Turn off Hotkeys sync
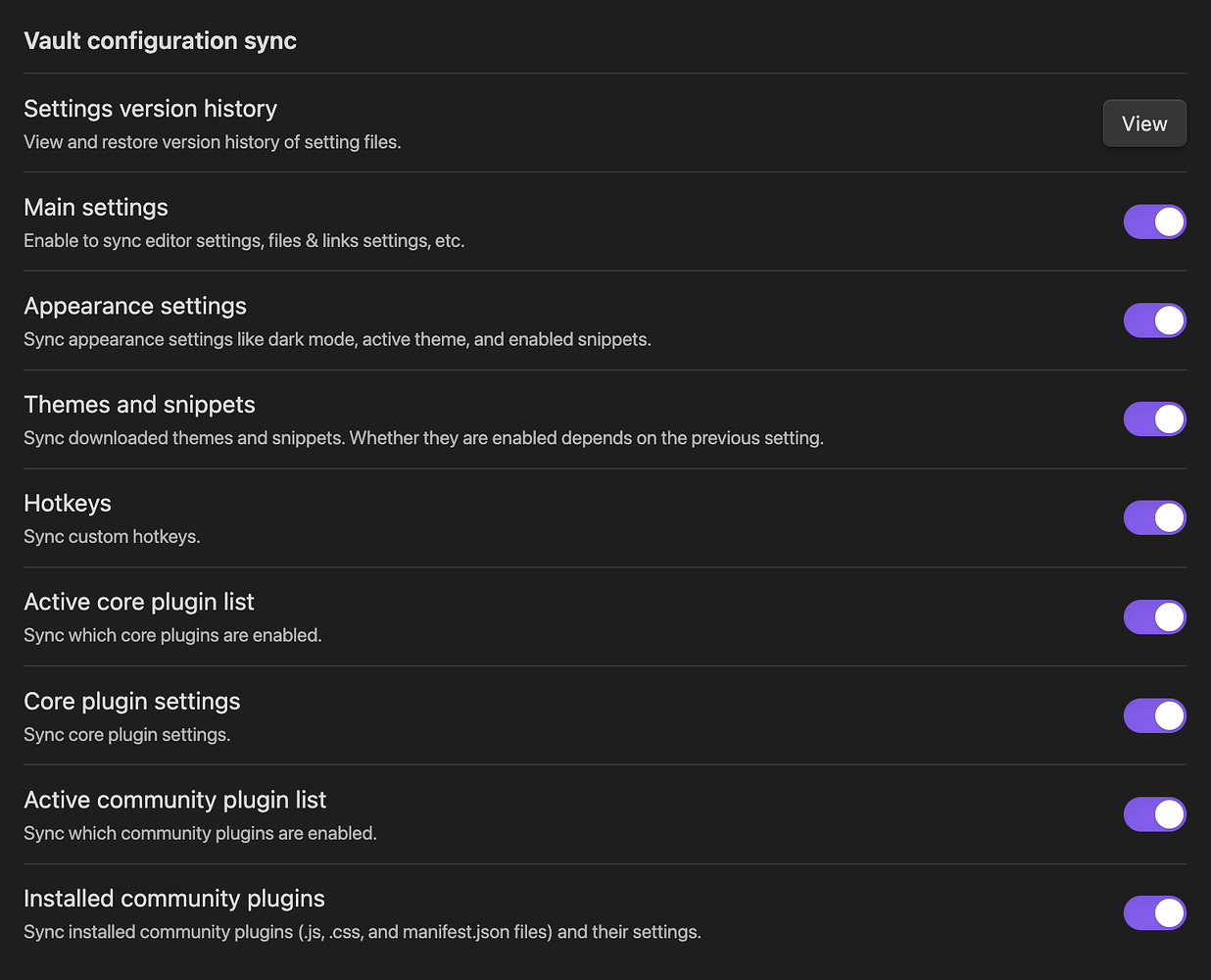Image resolution: width=1211 pixels, height=980 pixels. coord(1154,517)
